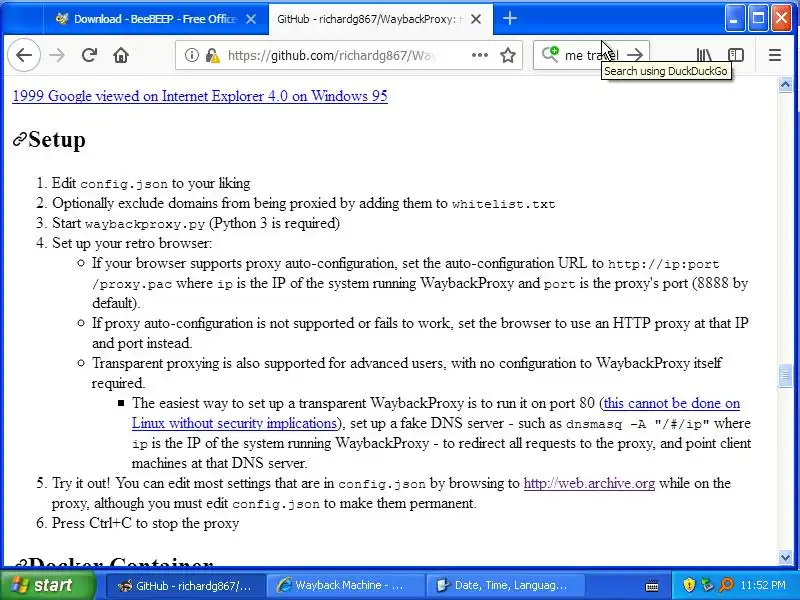Grab the vertical scrollbar thumb
Viewport: 800px width, 600px height.
click(x=786, y=377)
